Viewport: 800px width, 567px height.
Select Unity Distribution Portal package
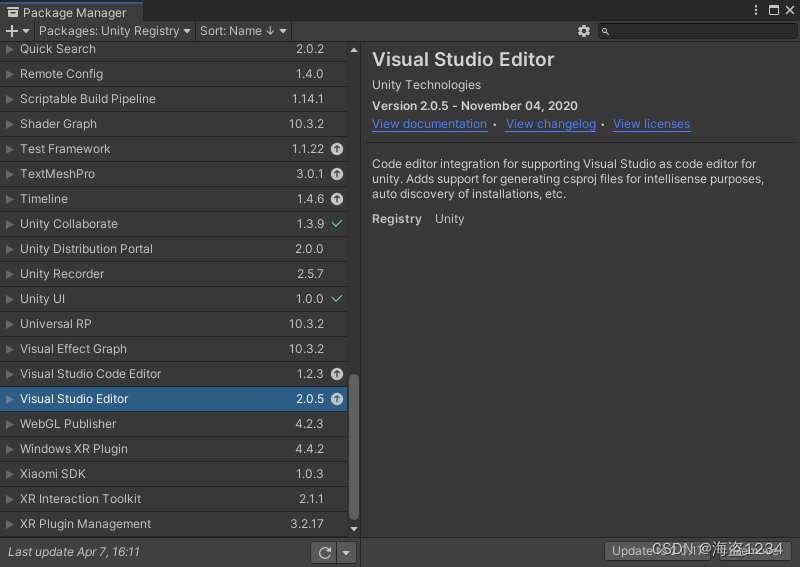pos(173,249)
